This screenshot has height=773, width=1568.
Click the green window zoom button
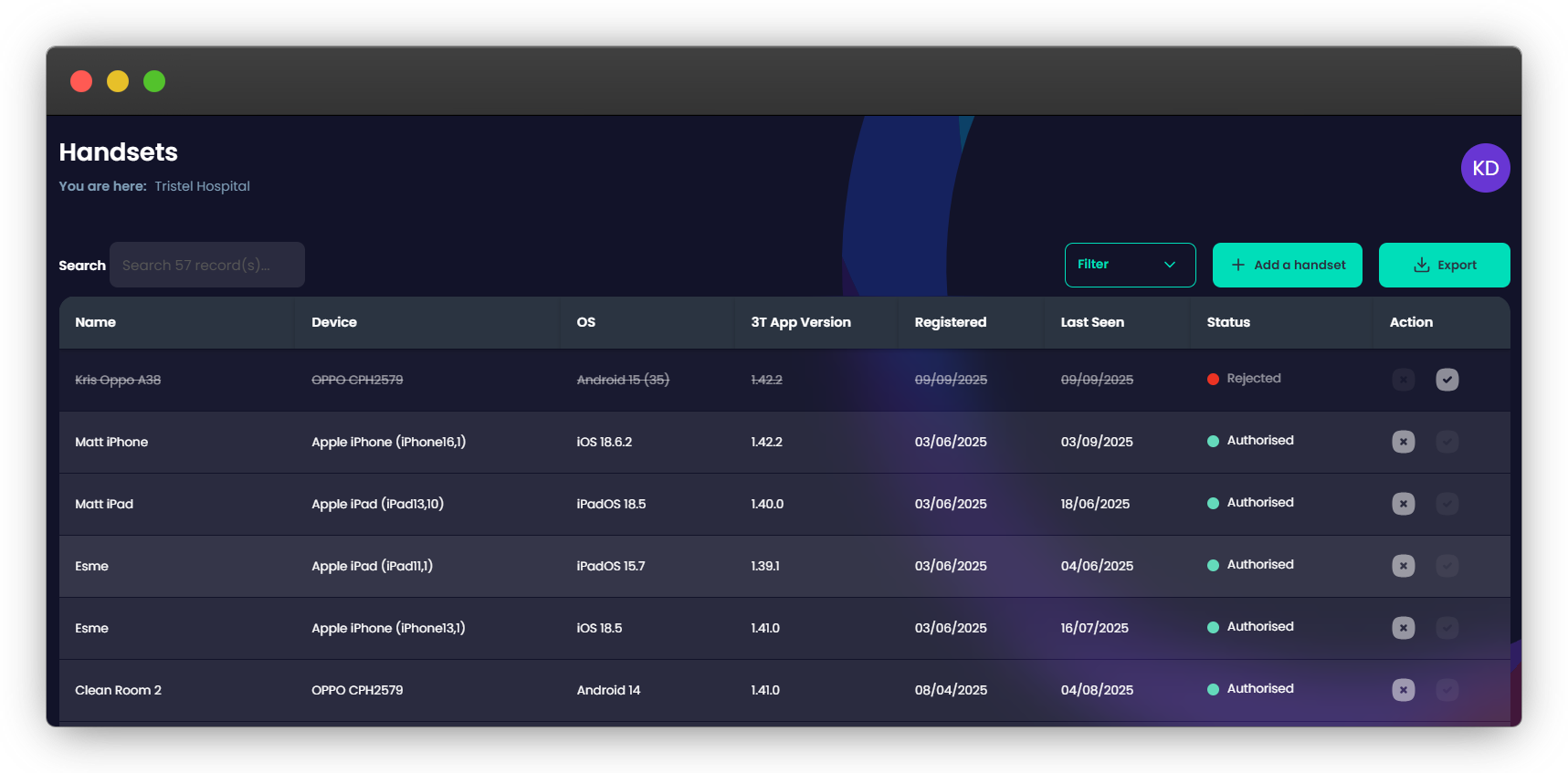tap(154, 81)
